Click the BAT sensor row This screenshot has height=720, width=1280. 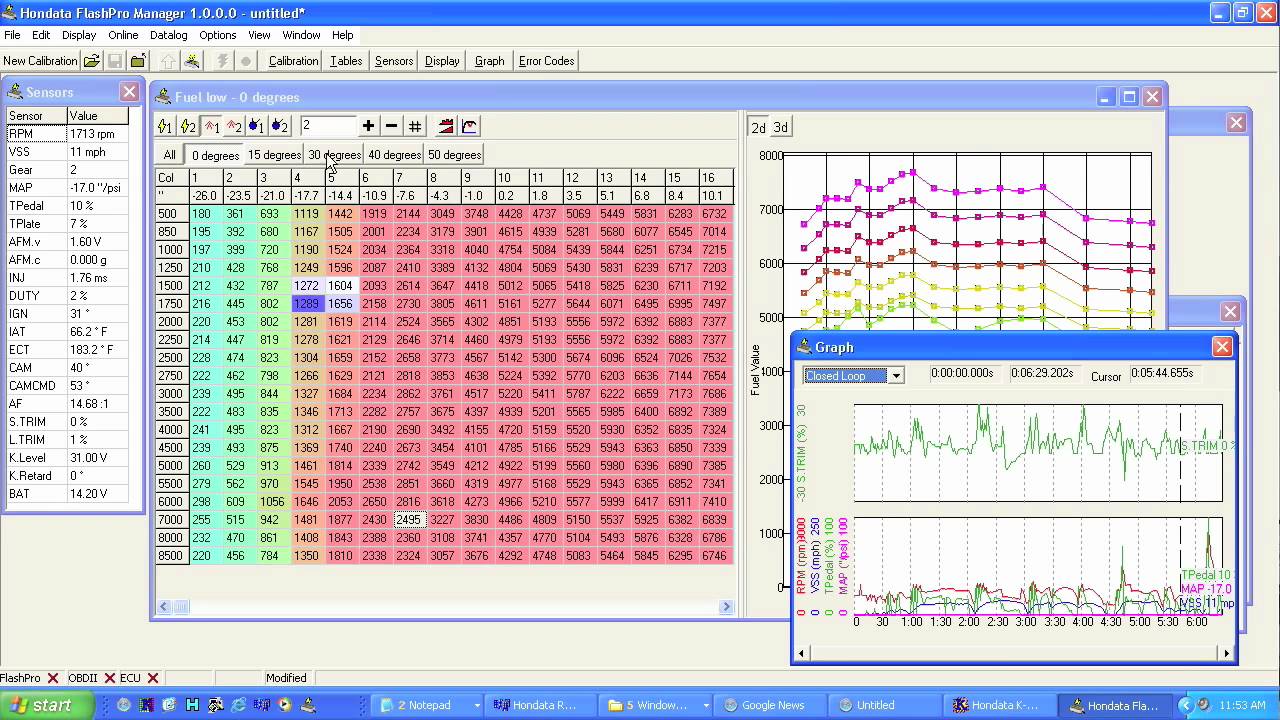click(69, 494)
